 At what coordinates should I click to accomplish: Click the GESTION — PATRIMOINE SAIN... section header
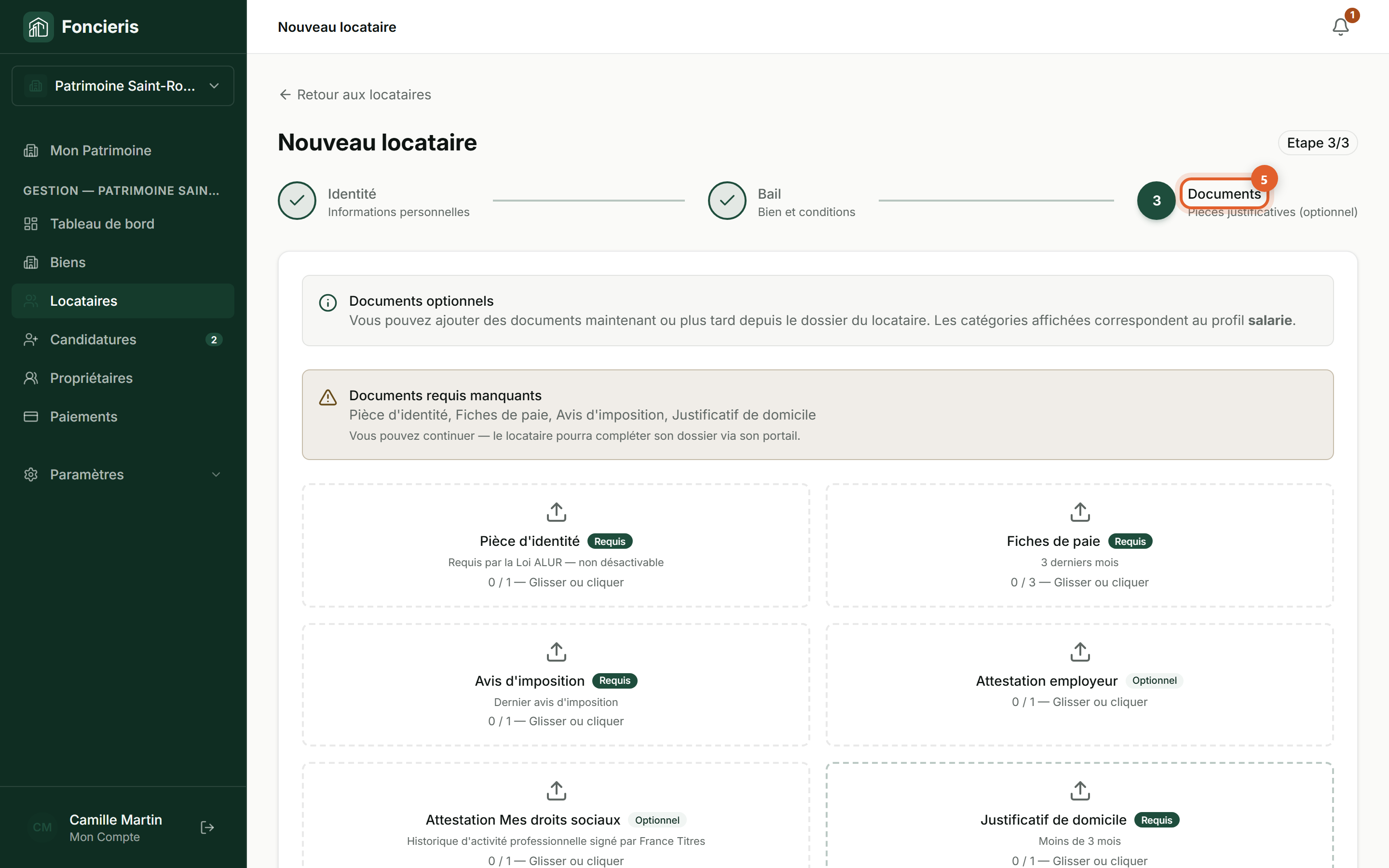coord(121,190)
